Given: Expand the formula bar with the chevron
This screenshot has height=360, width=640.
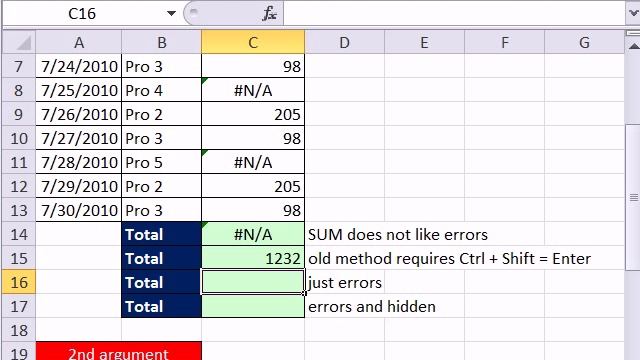Looking at the screenshot, I should (632, 13).
